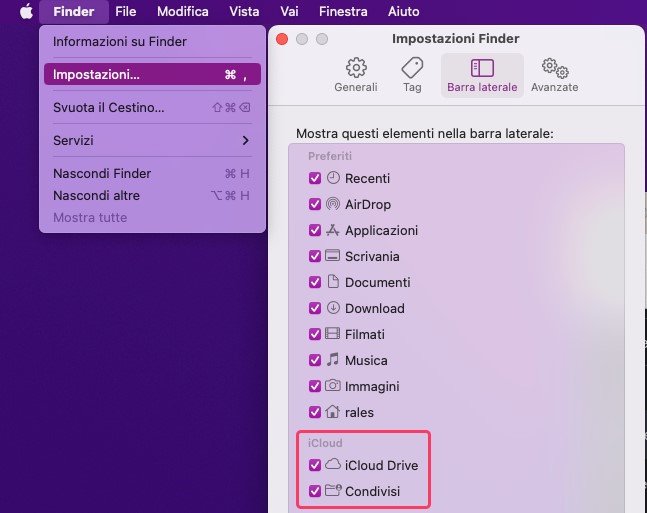Toggle the Filmati checkbox
Image resolution: width=647 pixels, height=513 pixels.
pyautogui.click(x=315, y=334)
